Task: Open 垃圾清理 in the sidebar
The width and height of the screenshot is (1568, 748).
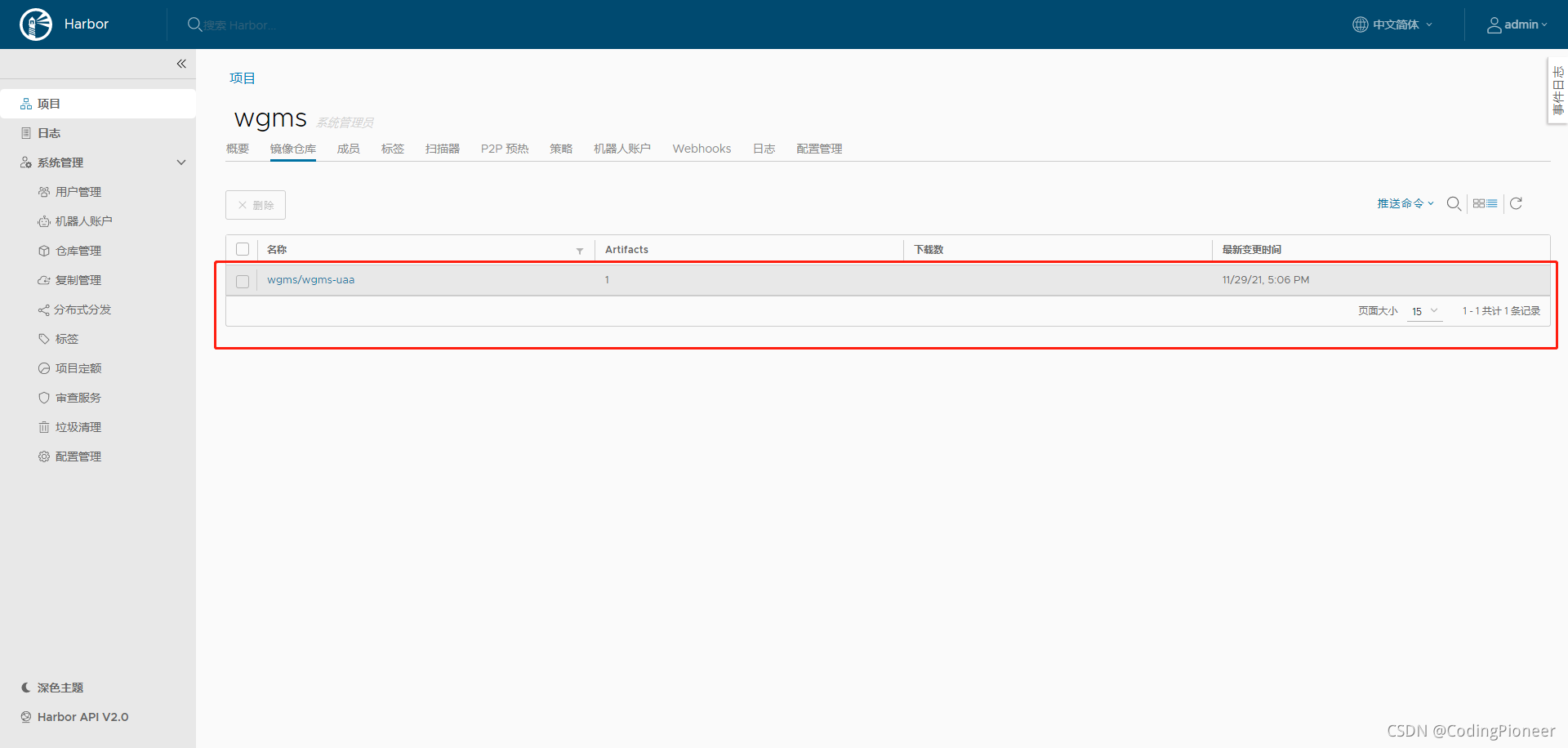Action: coord(78,427)
